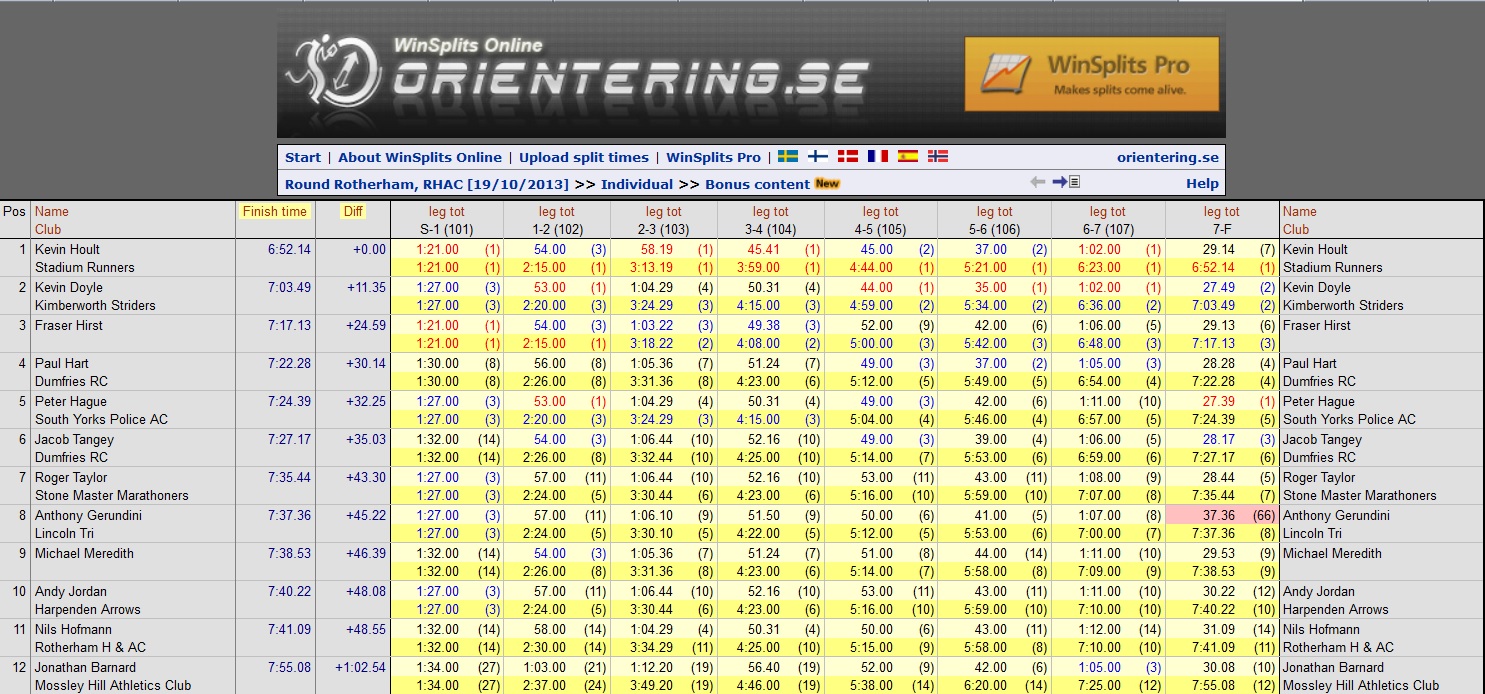Switch language using the Swedish flag
1485x694 pixels.
pos(788,157)
